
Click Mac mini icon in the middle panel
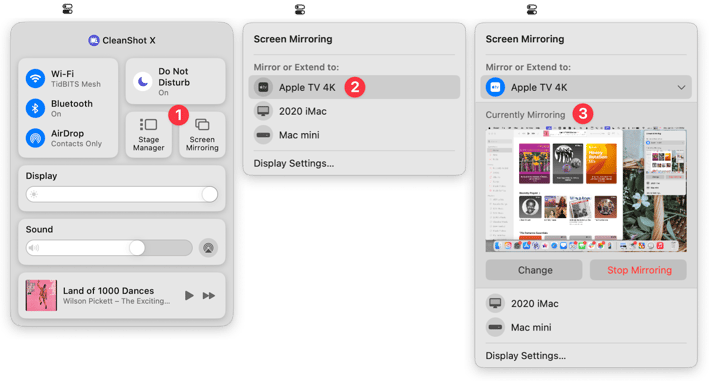click(263, 135)
